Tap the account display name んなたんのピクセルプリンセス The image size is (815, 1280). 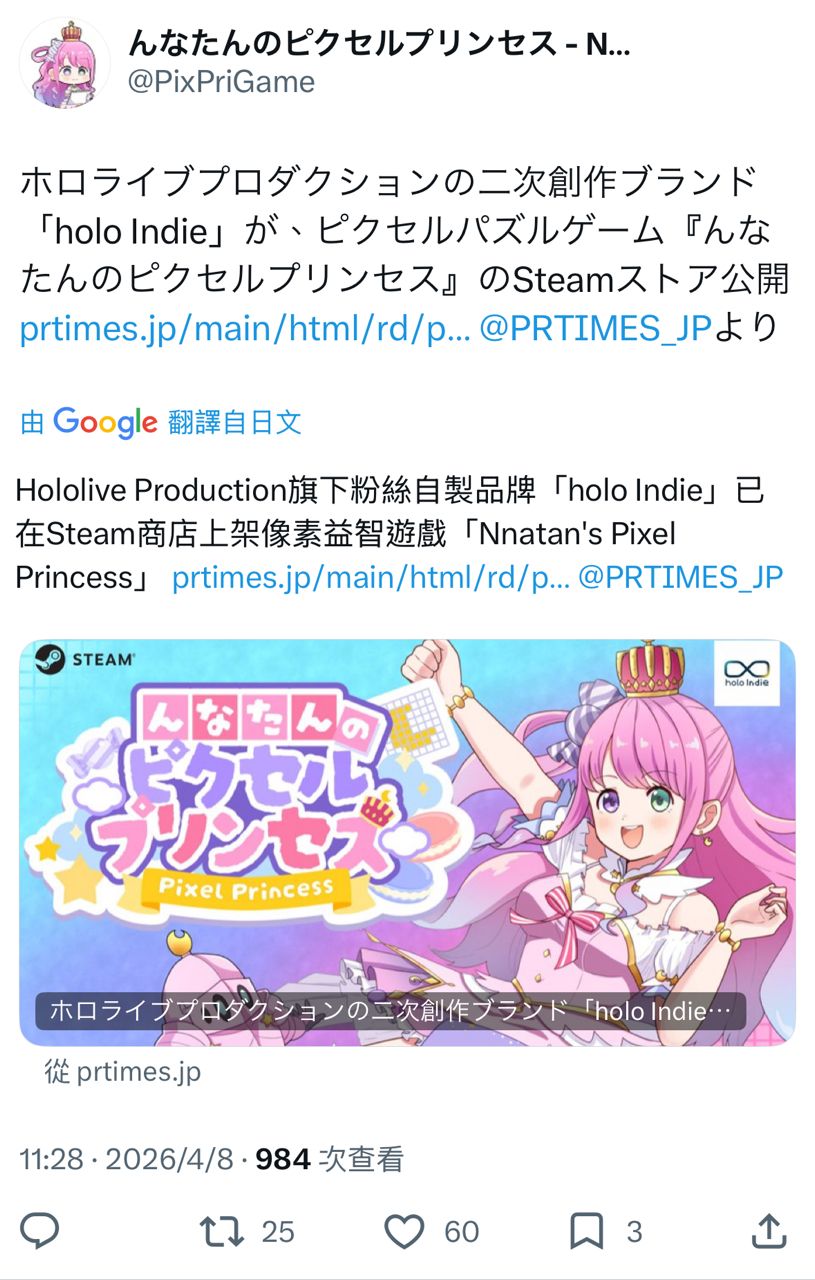click(x=380, y=44)
